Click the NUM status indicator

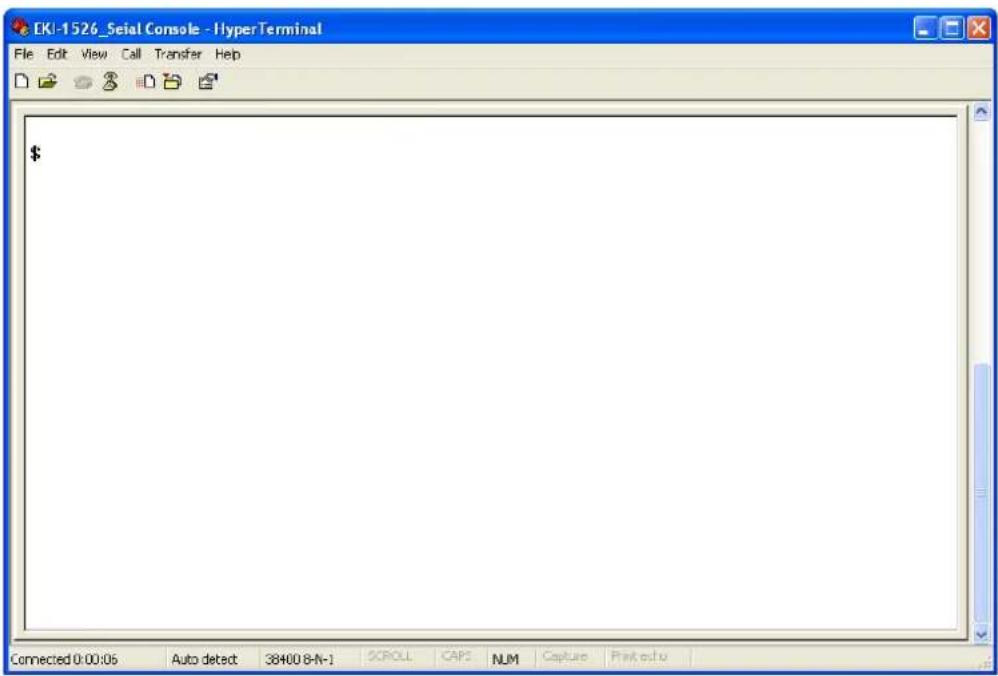pyautogui.click(x=507, y=659)
